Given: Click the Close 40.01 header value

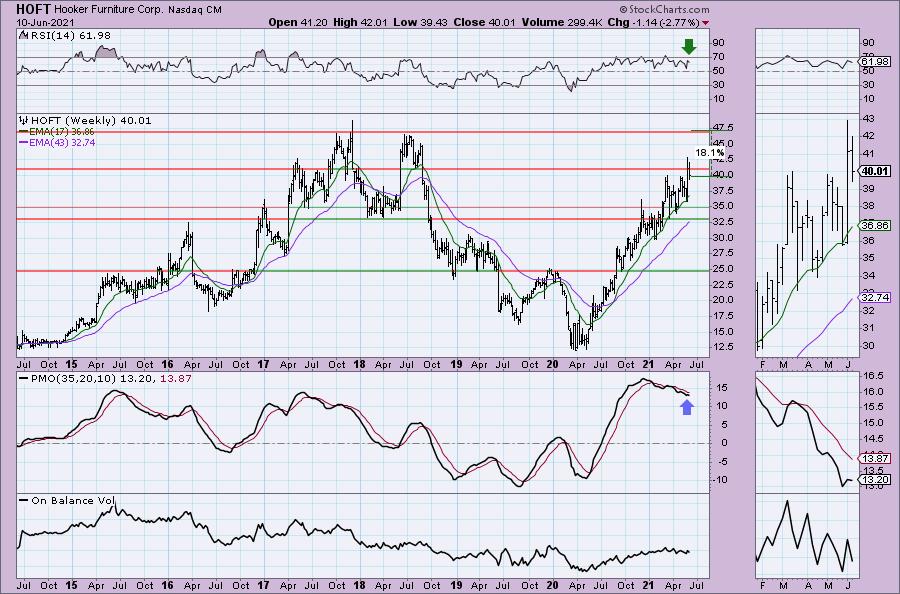Looking at the screenshot, I should pyautogui.click(x=484, y=22).
